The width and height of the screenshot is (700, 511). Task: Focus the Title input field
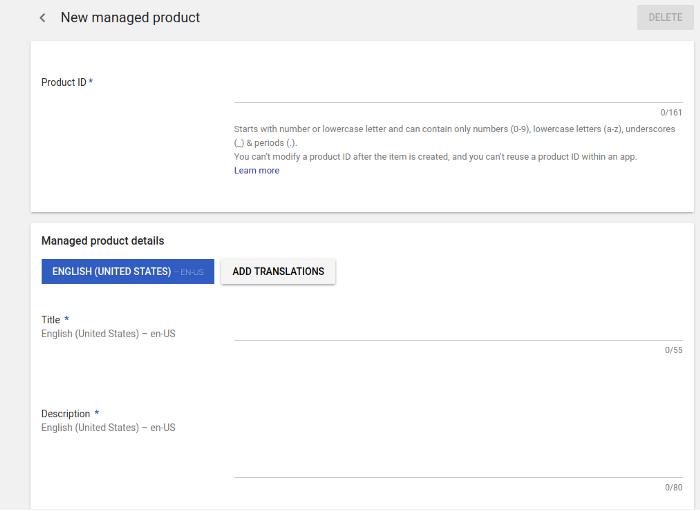pos(458,330)
